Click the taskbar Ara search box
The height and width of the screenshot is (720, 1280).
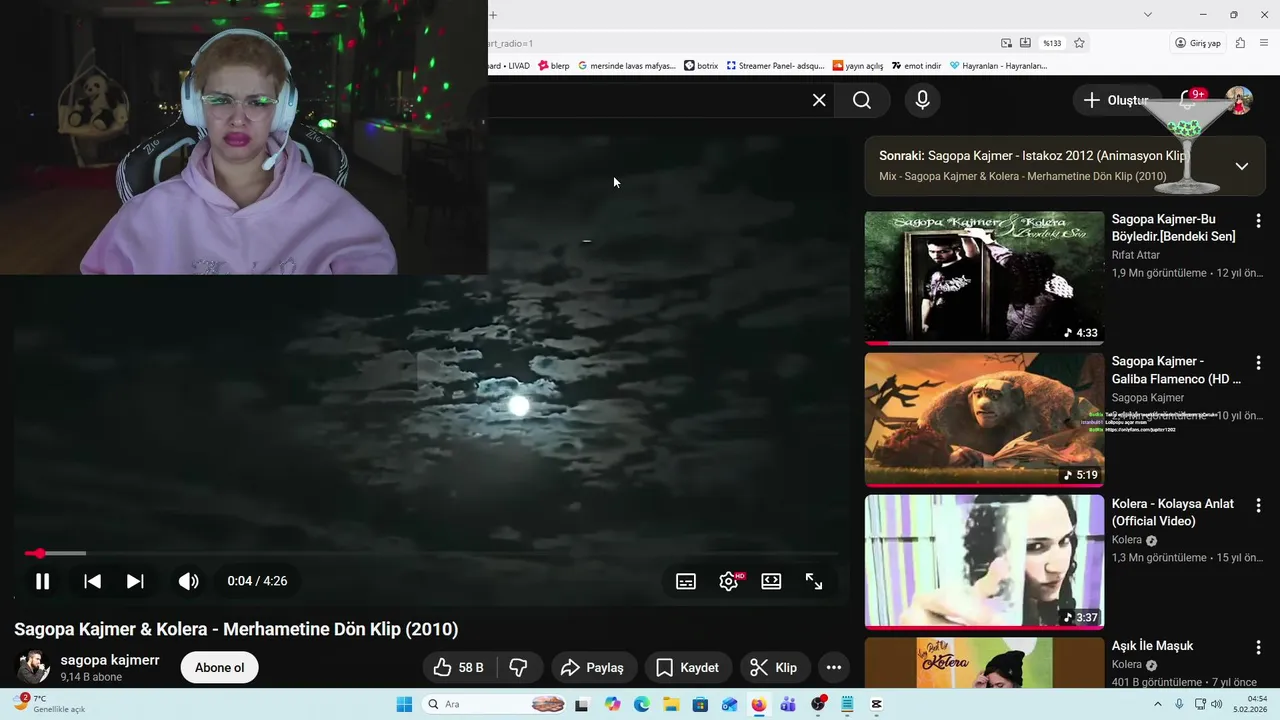coord(495,705)
